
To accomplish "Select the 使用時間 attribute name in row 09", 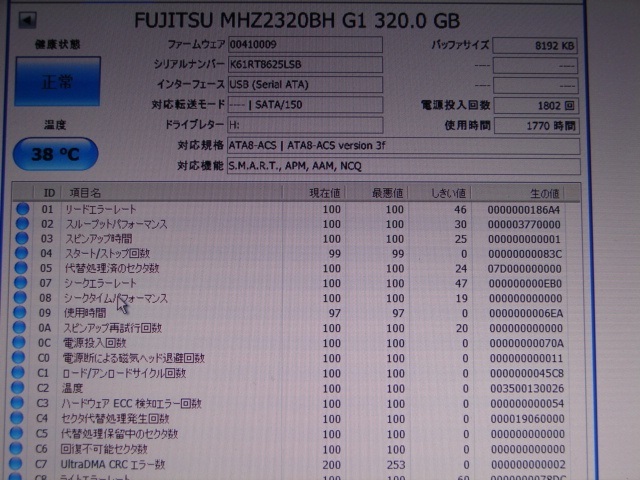I will tap(85, 313).
